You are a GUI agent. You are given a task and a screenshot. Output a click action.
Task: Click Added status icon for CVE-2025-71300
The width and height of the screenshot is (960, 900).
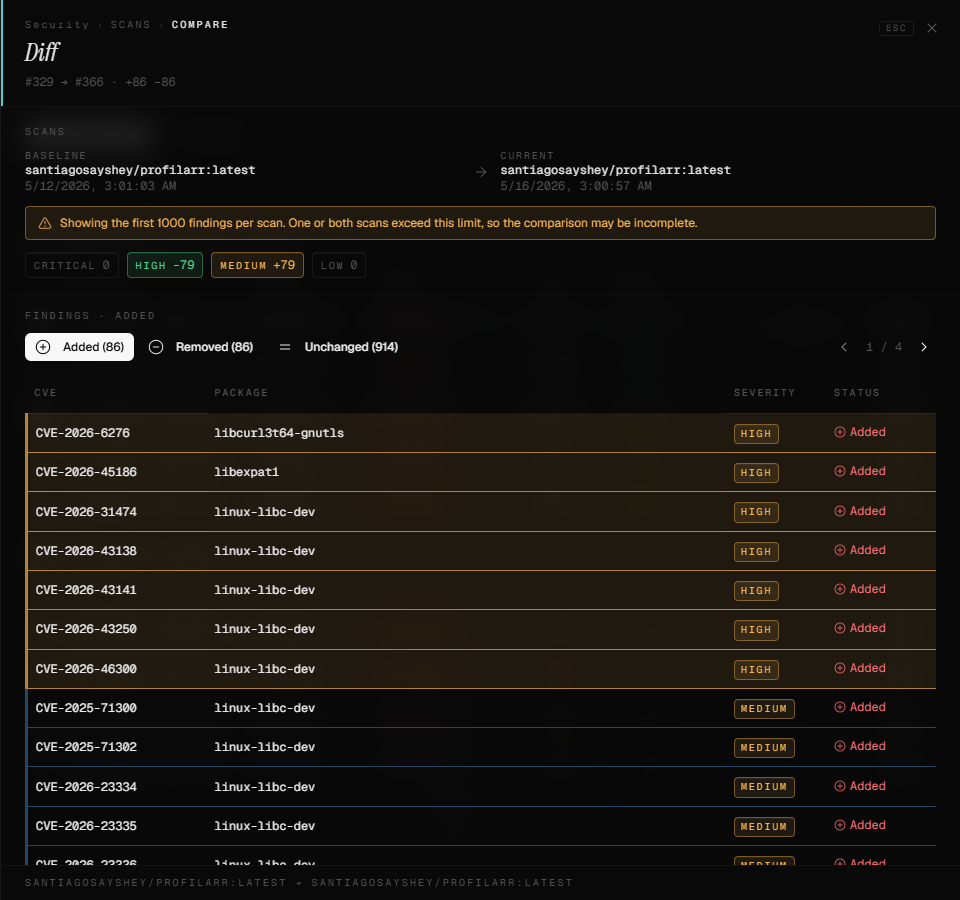[840, 707]
